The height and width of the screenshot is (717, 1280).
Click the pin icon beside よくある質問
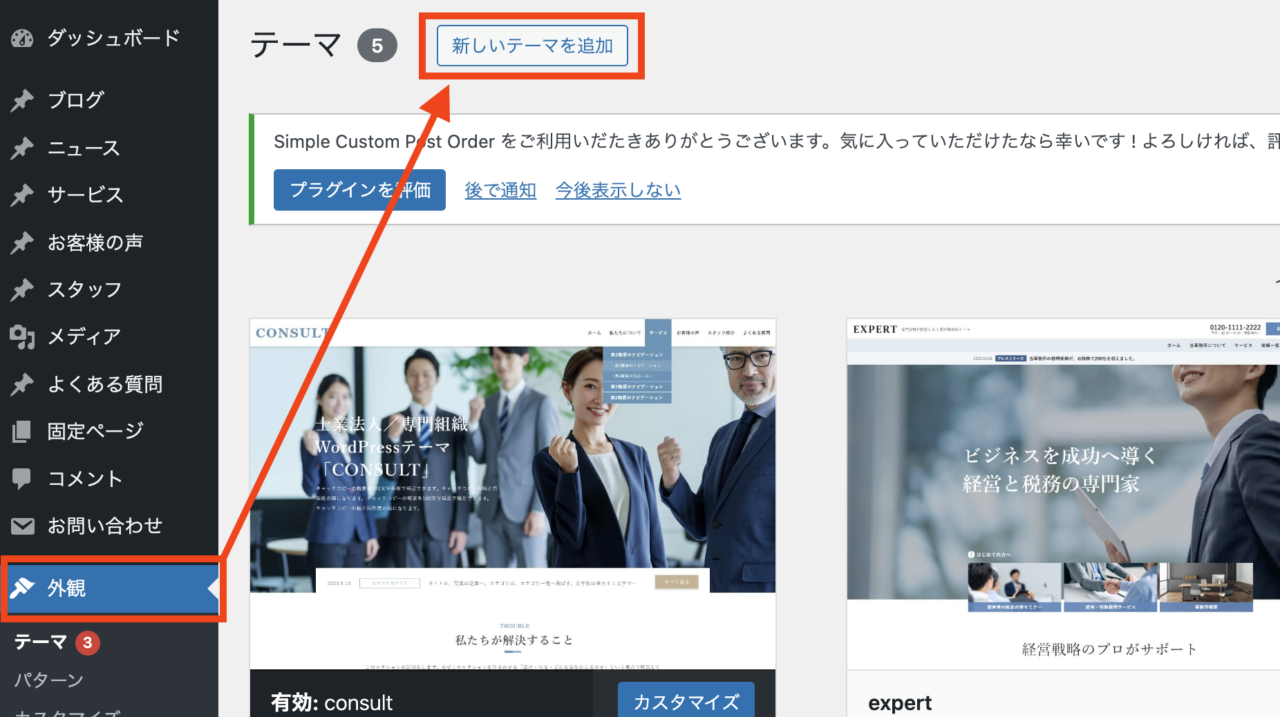pos(22,384)
